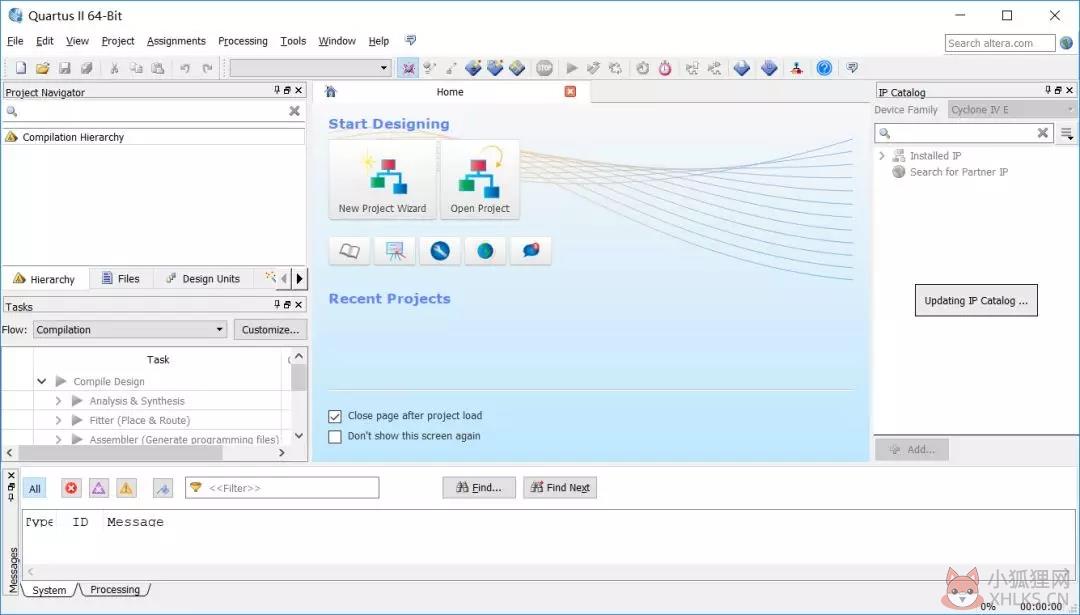
Task: Switch to the Design Units tab
Action: click(x=203, y=279)
